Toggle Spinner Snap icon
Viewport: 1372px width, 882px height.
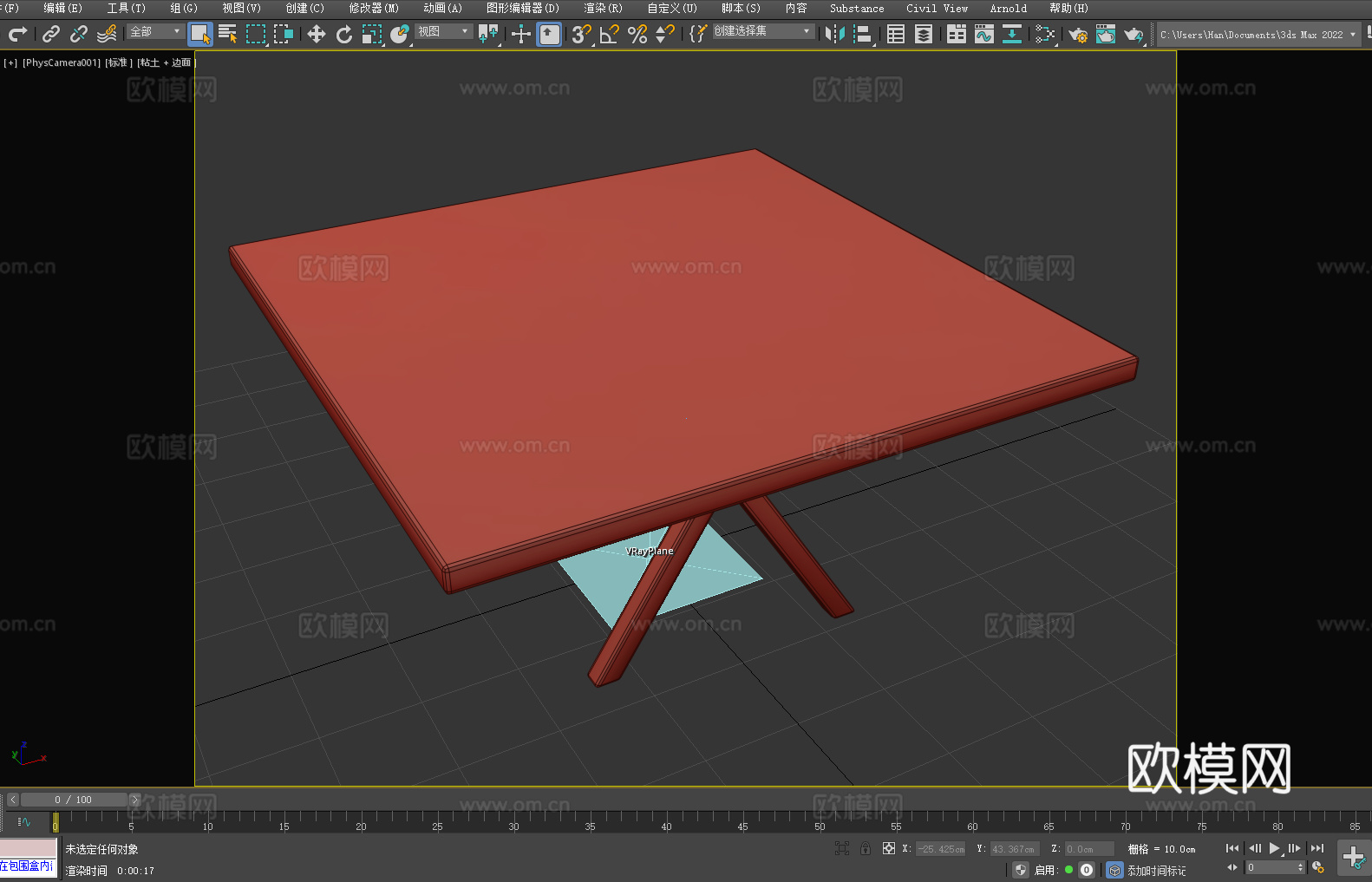[x=665, y=34]
